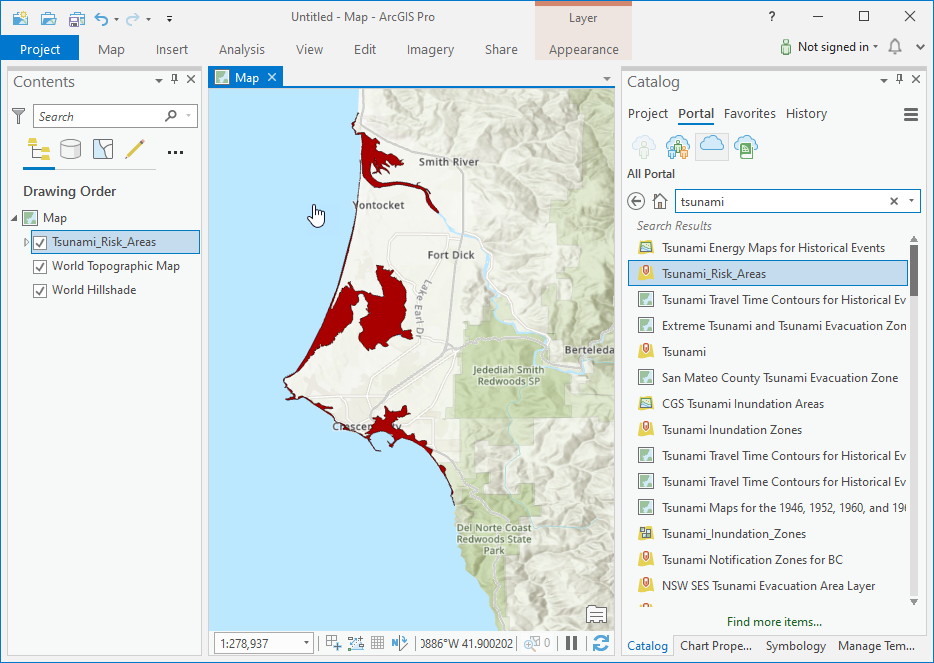
Task: Open the Catalog panel options menu icon
Action: 911,114
